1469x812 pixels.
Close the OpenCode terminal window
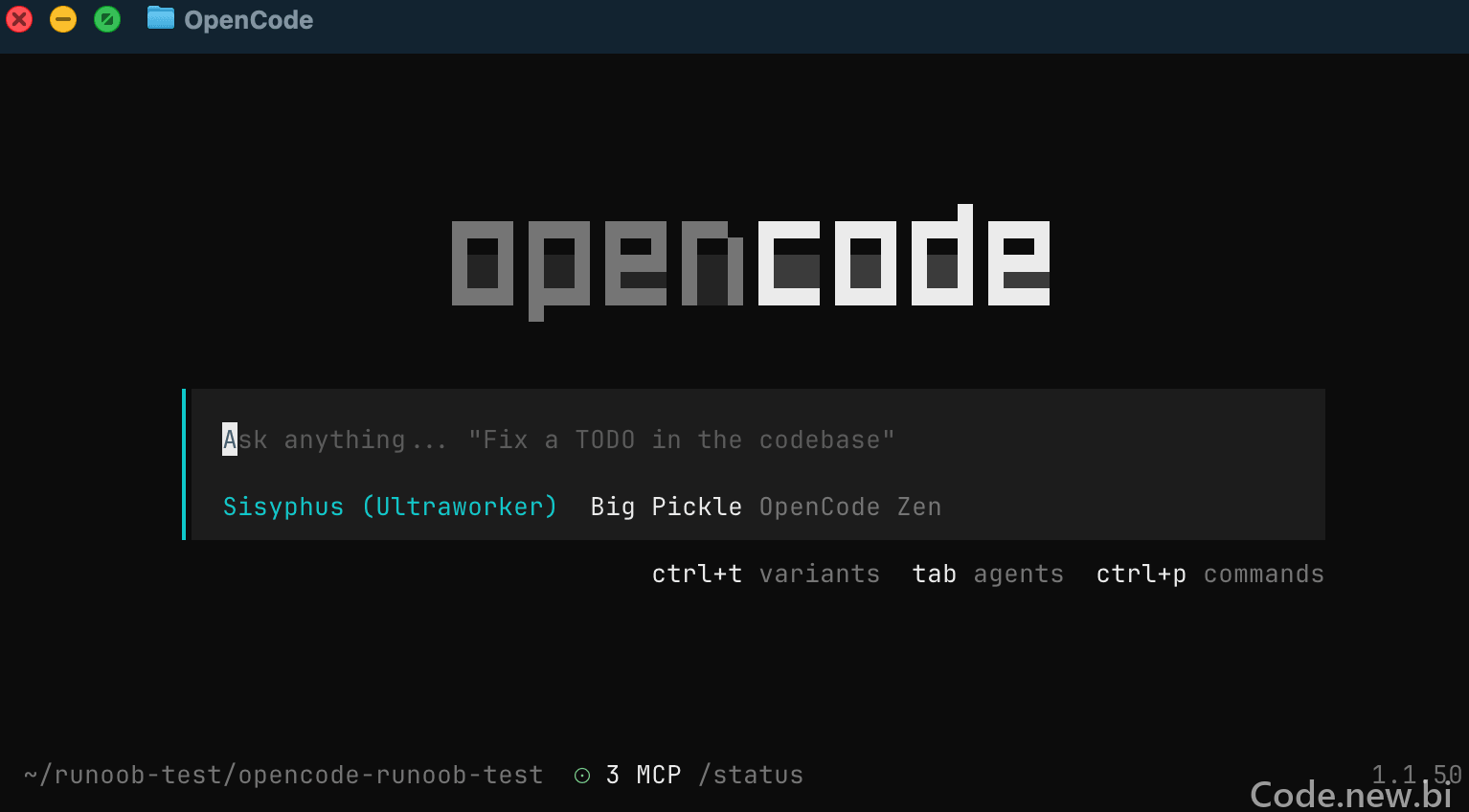coord(19,19)
